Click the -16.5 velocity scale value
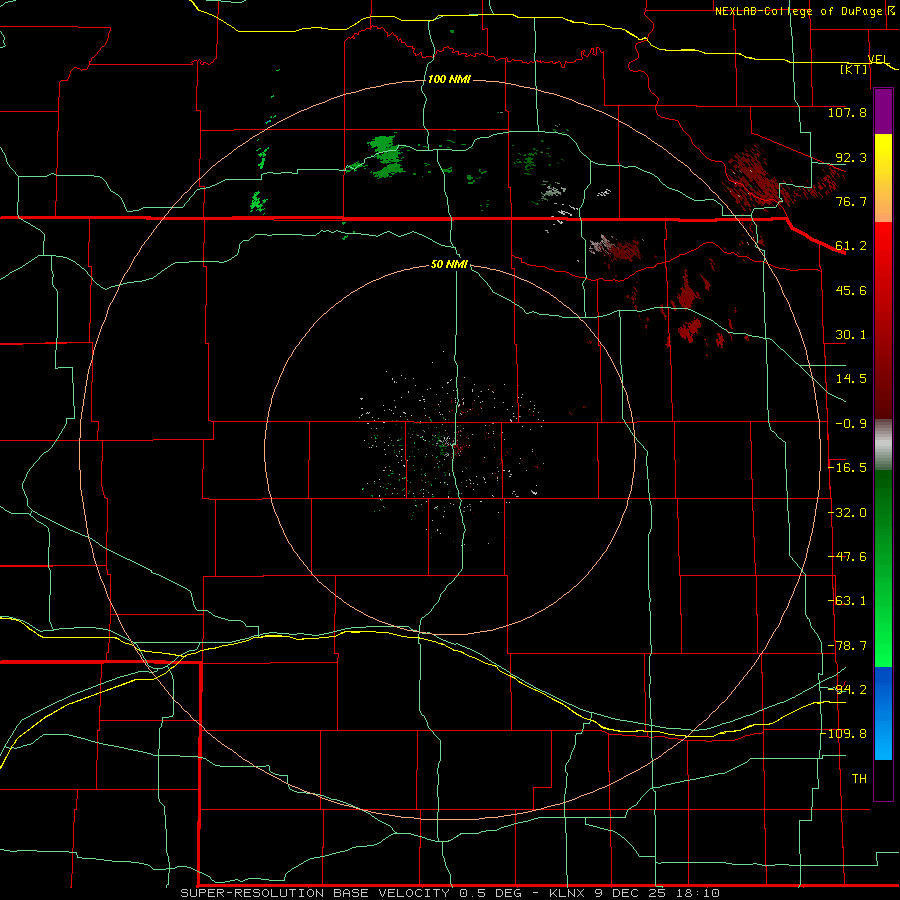 point(847,468)
